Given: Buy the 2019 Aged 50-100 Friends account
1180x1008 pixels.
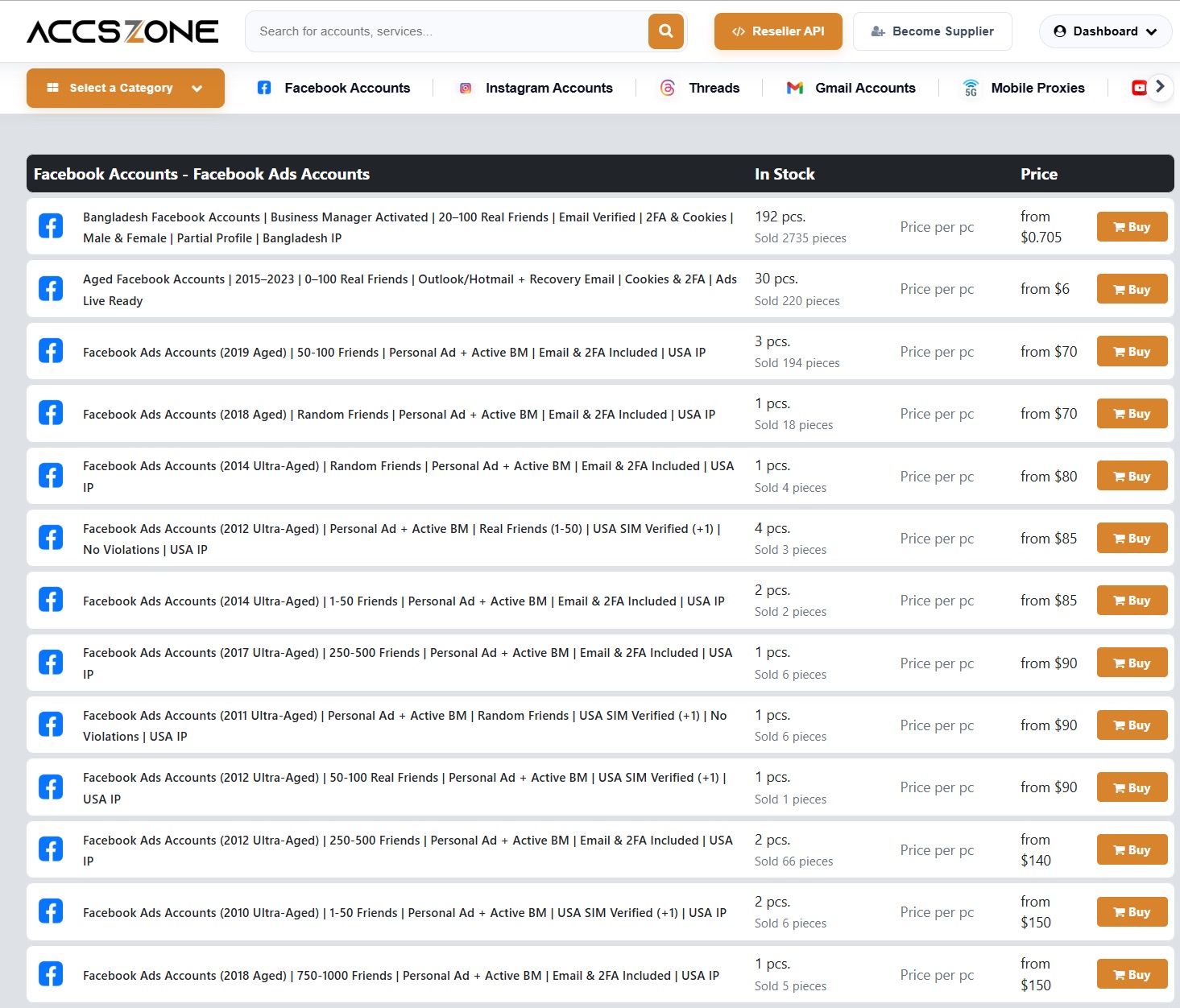Looking at the screenshot, I should pos(1132,351).
